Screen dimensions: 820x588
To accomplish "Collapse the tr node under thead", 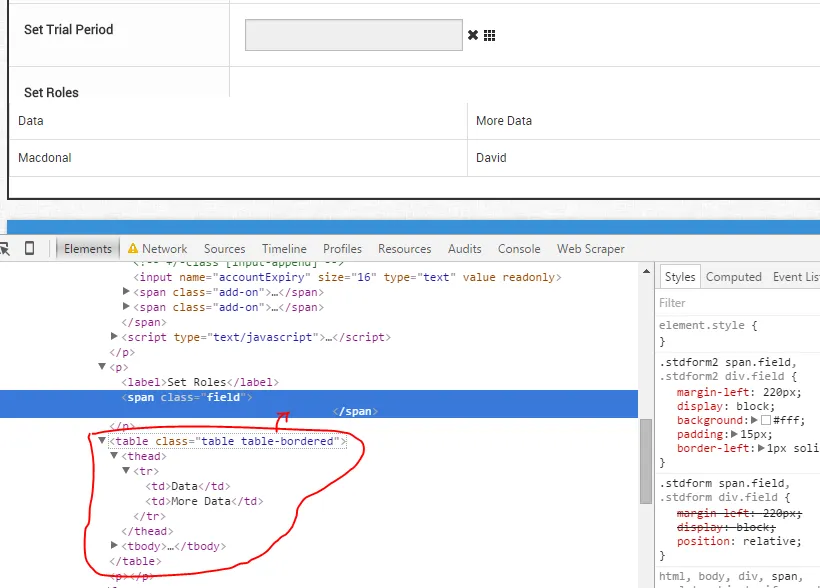I will (x=126, y=470).
